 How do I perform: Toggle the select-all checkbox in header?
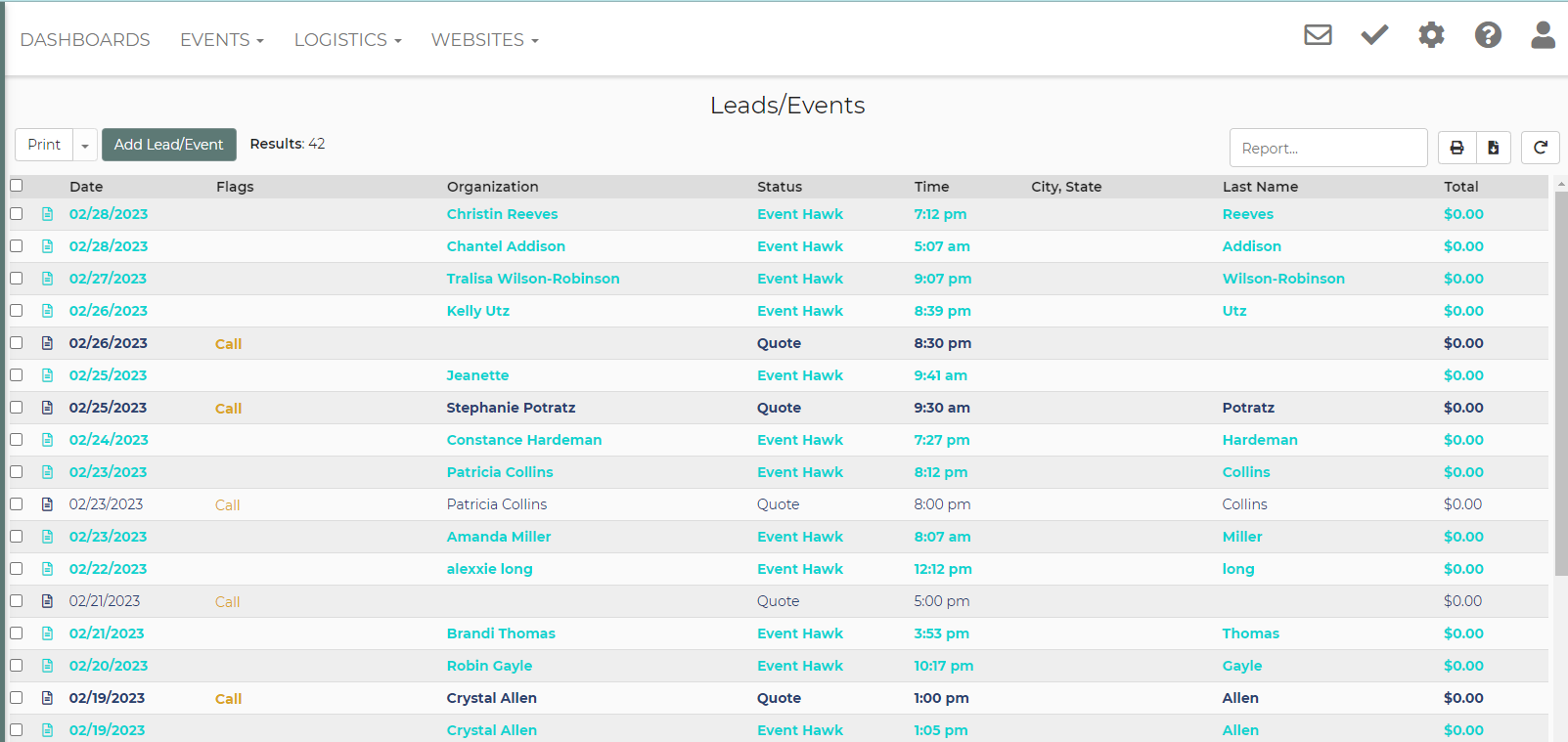point(17,186)
